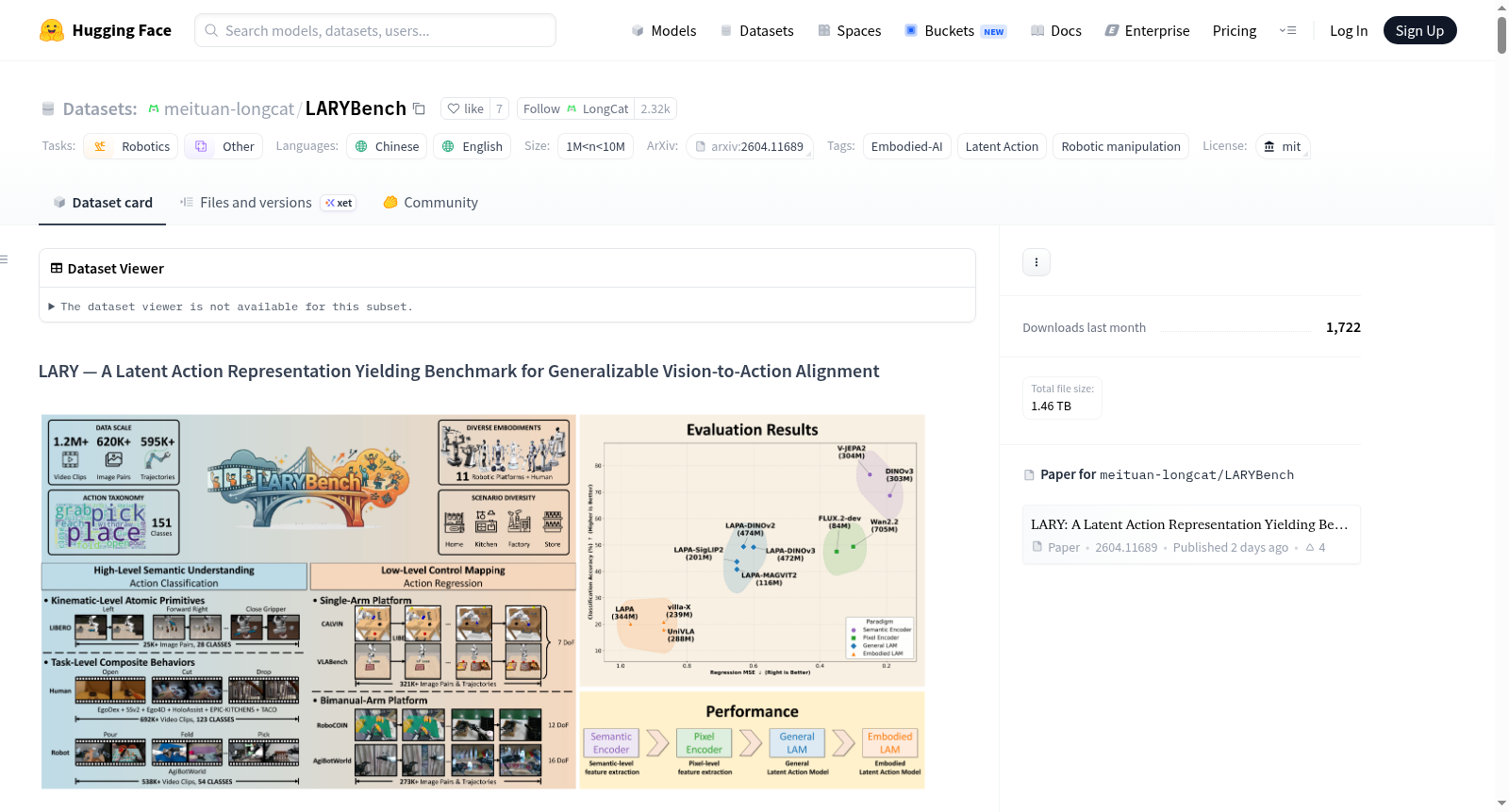
Task: Click the Sign Up button
Action: click(x=1419, y=30)
